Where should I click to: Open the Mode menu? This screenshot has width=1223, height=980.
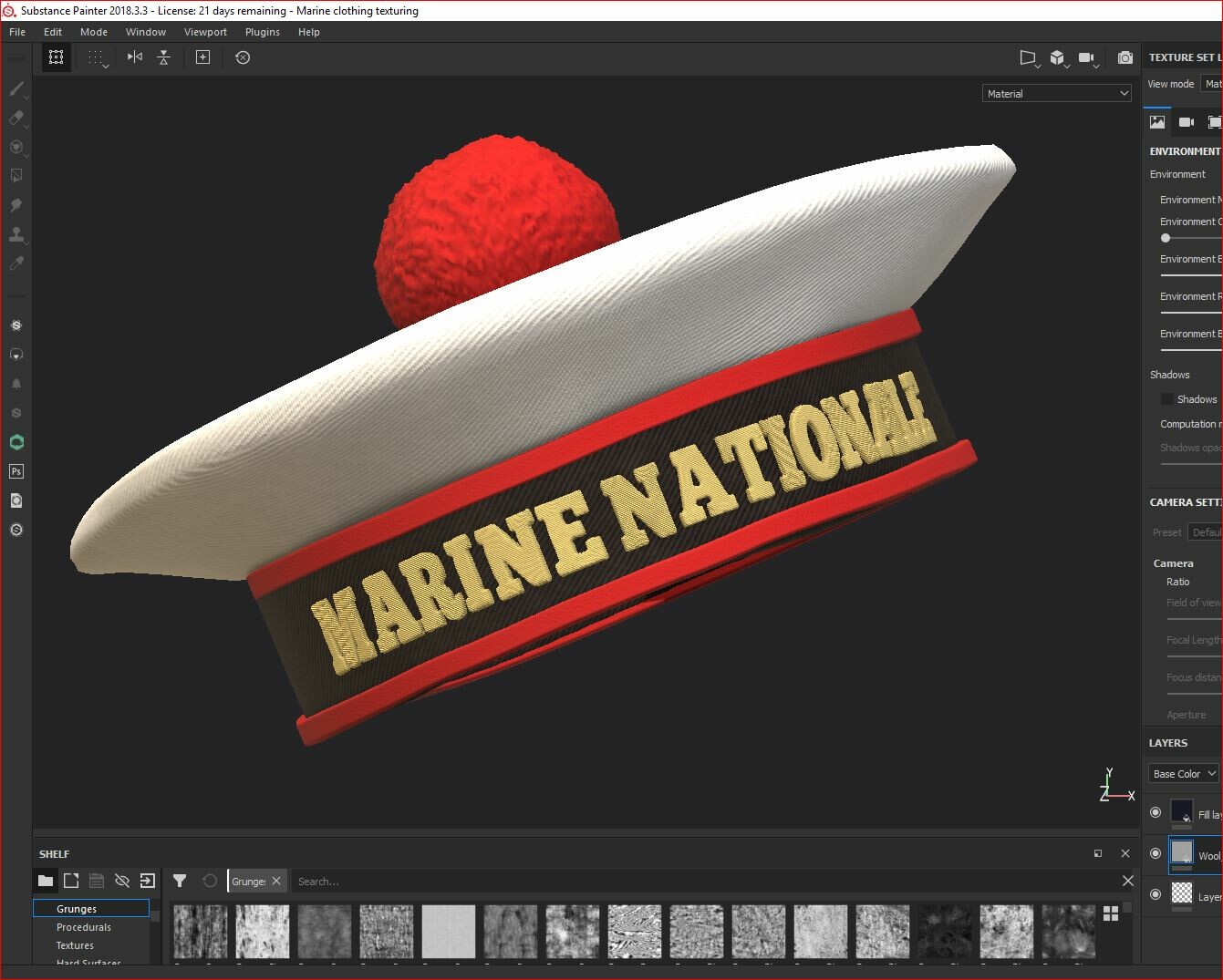[94, 32]
